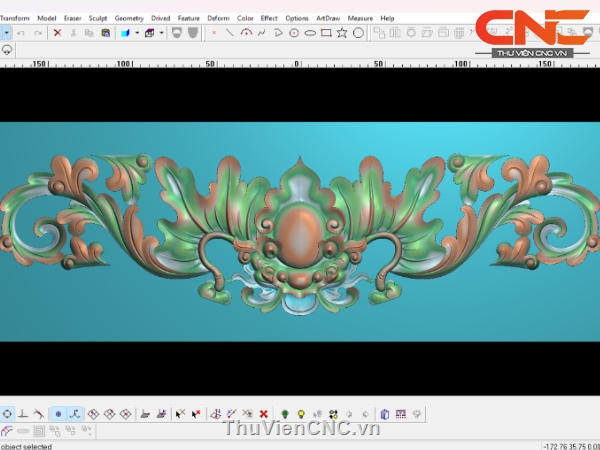Toggle the highlighted point snap button

point(57,413)
